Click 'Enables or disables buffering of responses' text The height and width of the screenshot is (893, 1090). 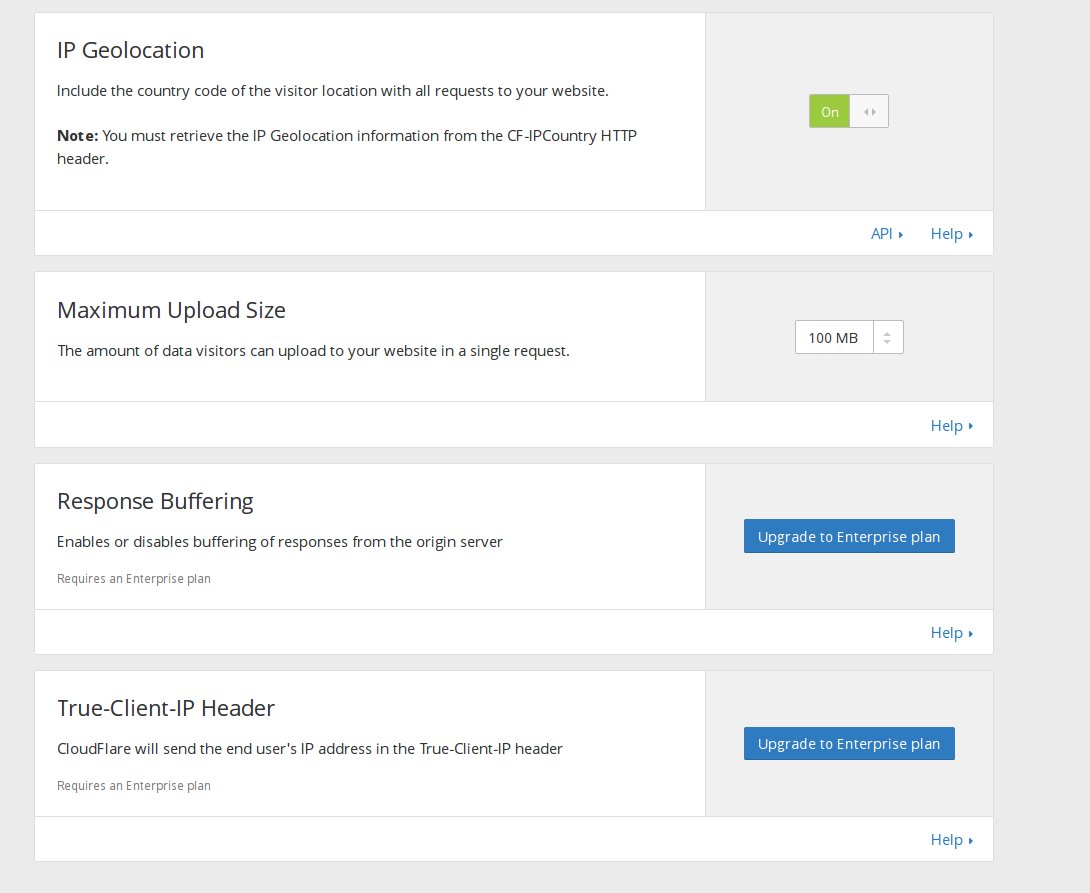coord(279,542)
